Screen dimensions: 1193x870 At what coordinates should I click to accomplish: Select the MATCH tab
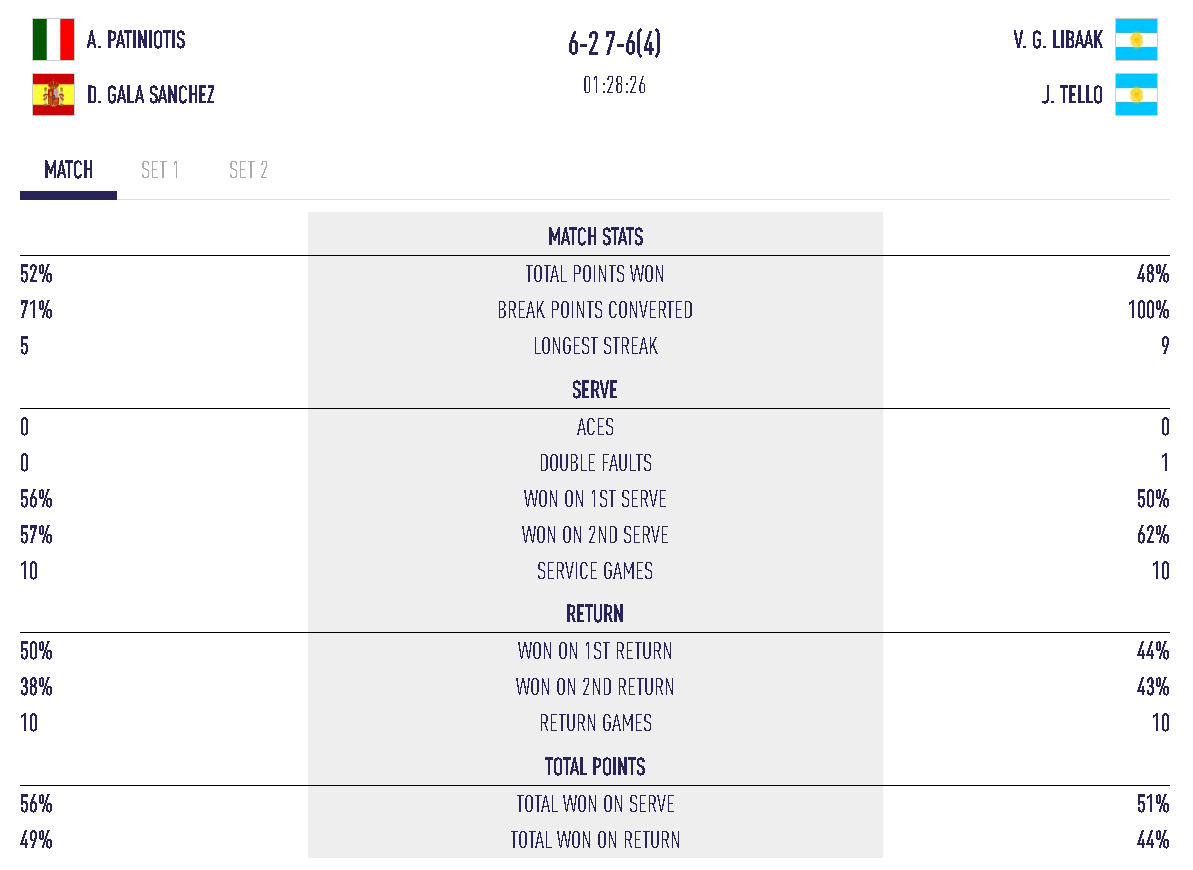tap(69, 170)
